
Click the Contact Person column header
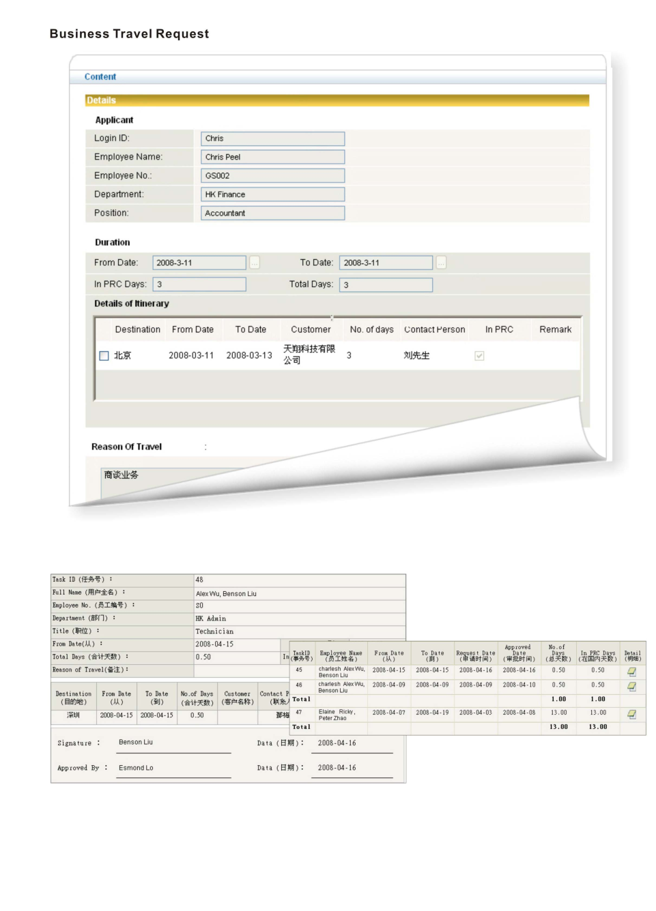coord(435,329)
